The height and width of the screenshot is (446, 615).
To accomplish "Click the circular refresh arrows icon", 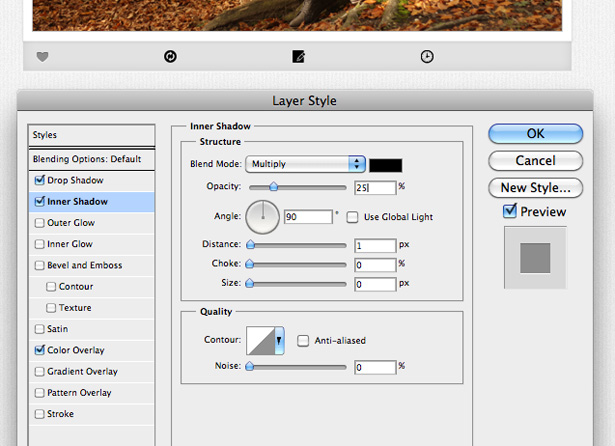I will pyautogui.click(x=170, y=56).
